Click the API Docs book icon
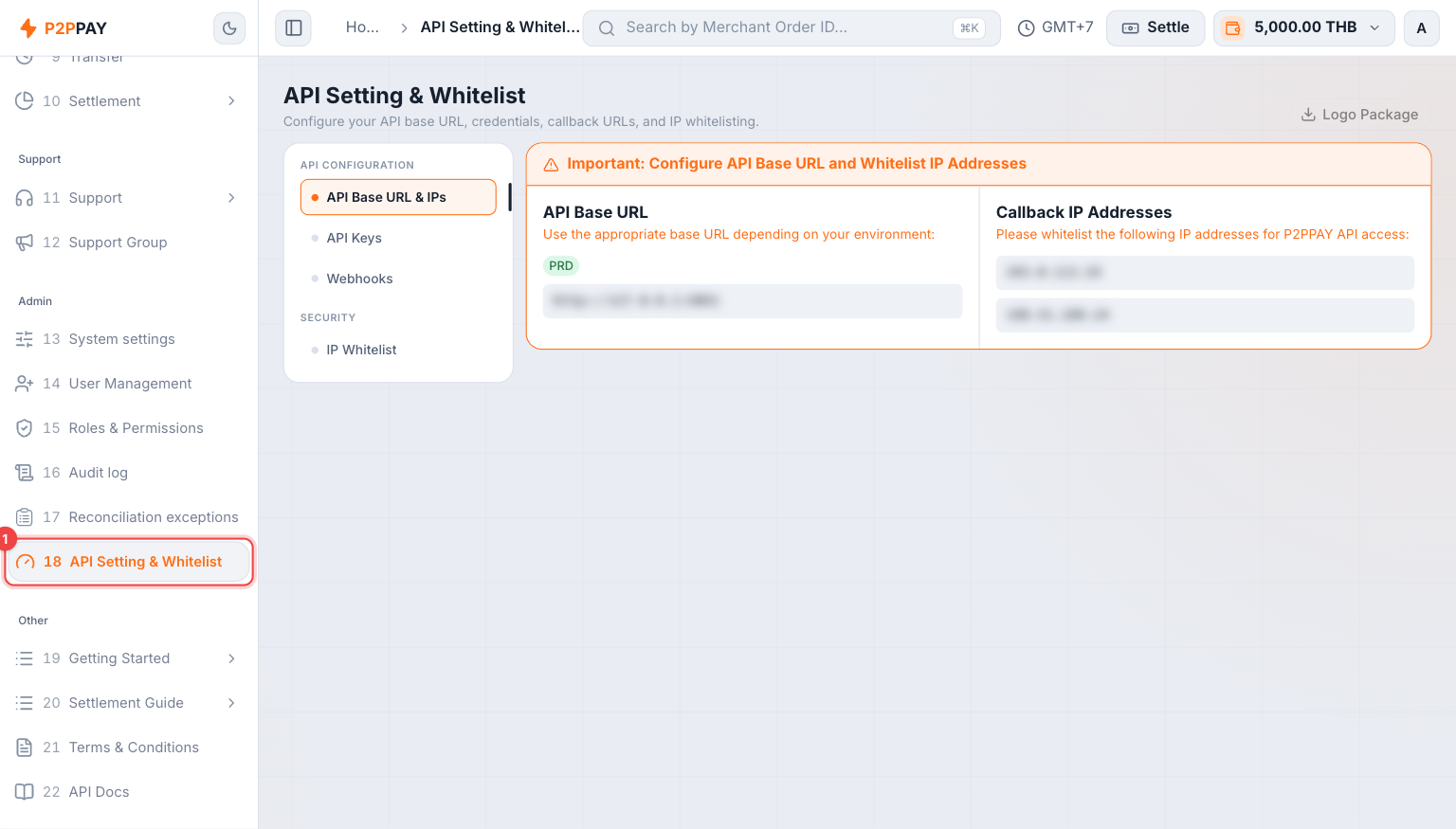Image resolution: width=1456 pixels, height=829 pixels. [x=25, y=792]
